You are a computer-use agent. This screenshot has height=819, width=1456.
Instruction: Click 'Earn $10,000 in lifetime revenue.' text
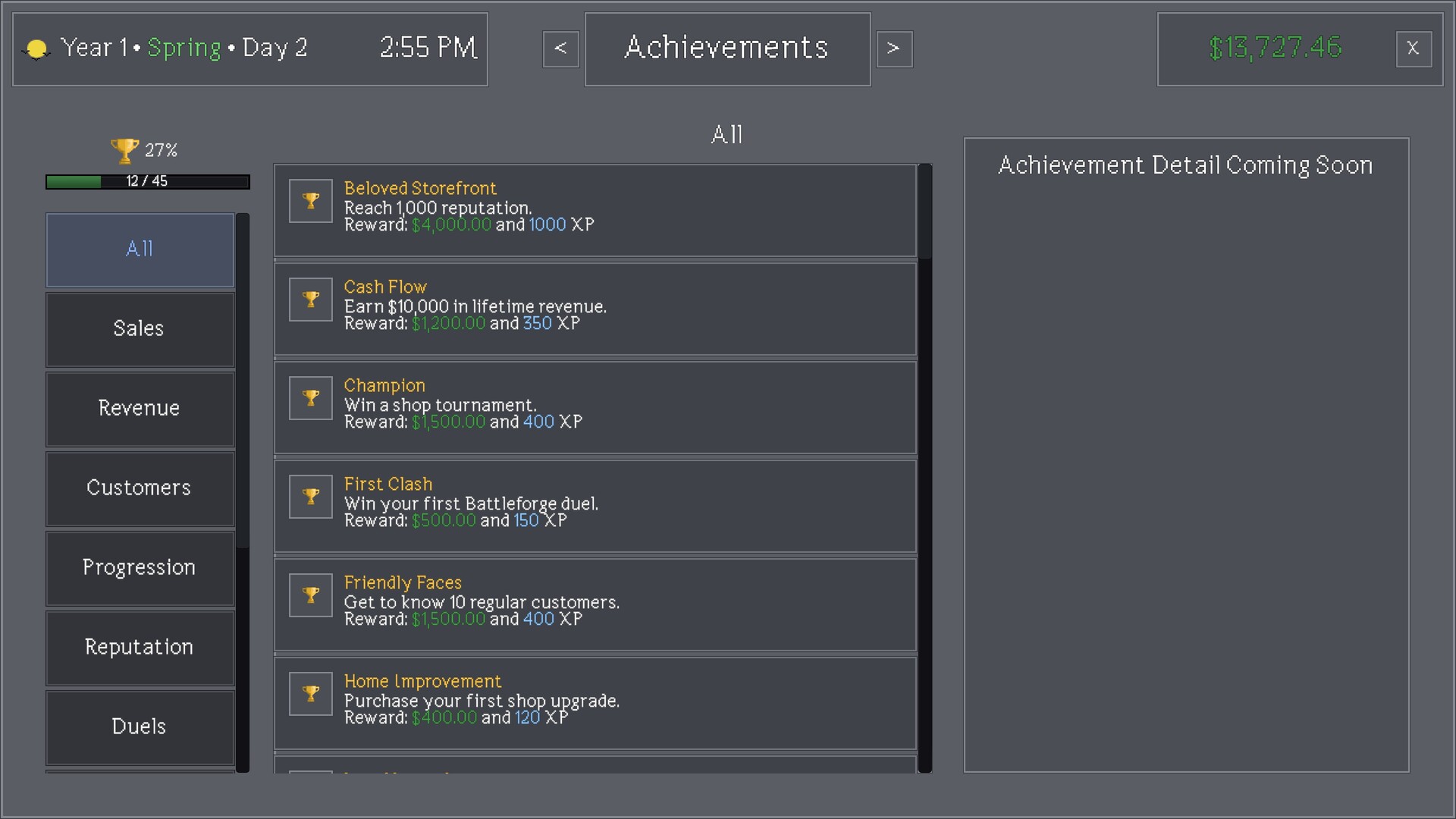475,306
